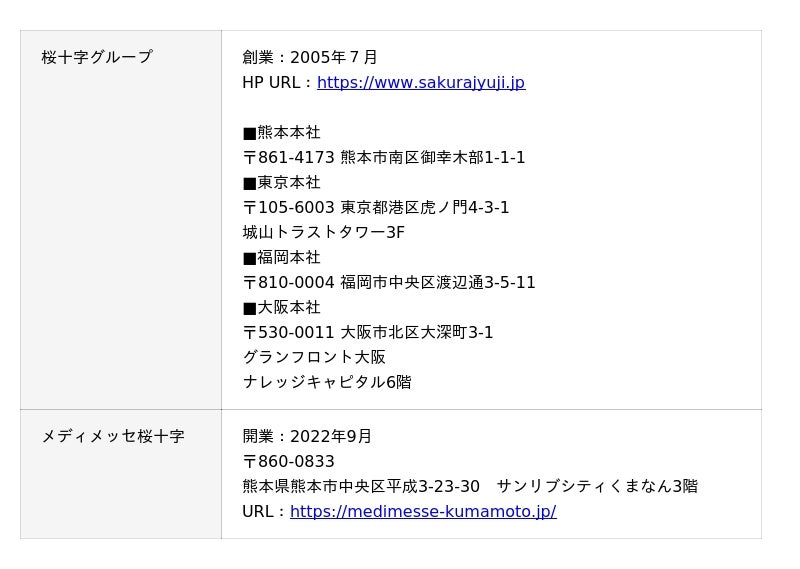Screen dimensions: 800x569
Task: Click the ■大阪本社 heading
Action: click(x=282, y=308)
